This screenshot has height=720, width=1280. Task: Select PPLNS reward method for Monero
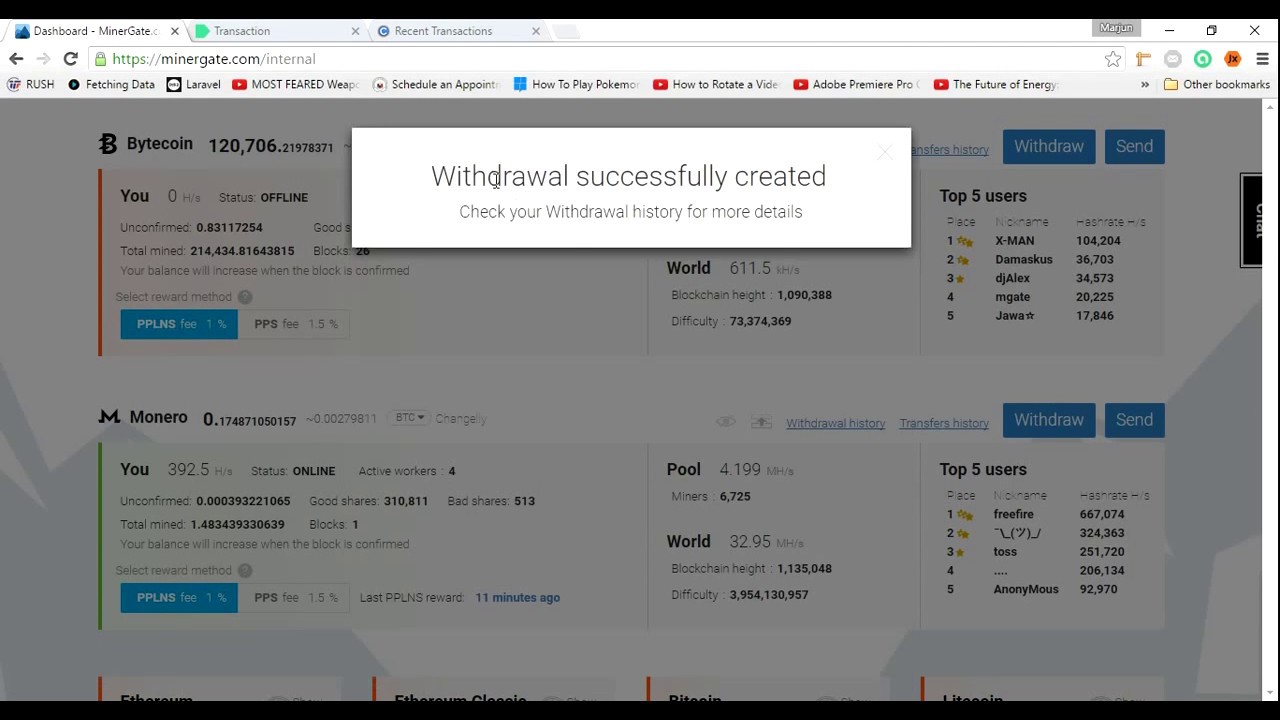coord(179,598)
